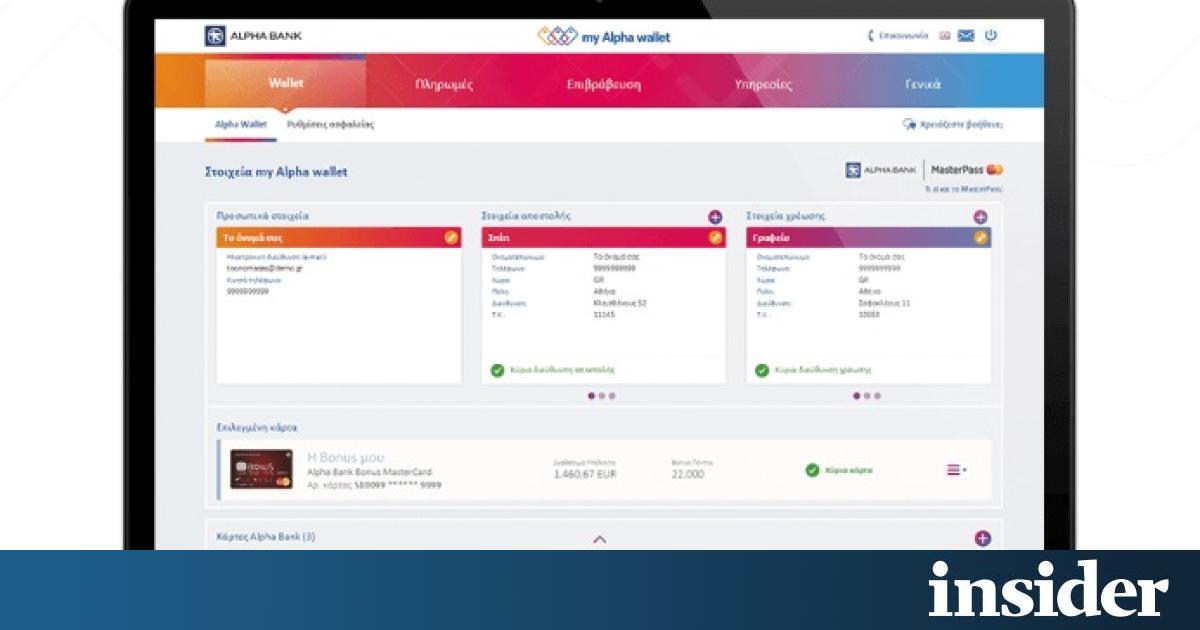
Task: Click the 'Κάρτες Alpha Bank (3)' section label
Action: (266, 537)
